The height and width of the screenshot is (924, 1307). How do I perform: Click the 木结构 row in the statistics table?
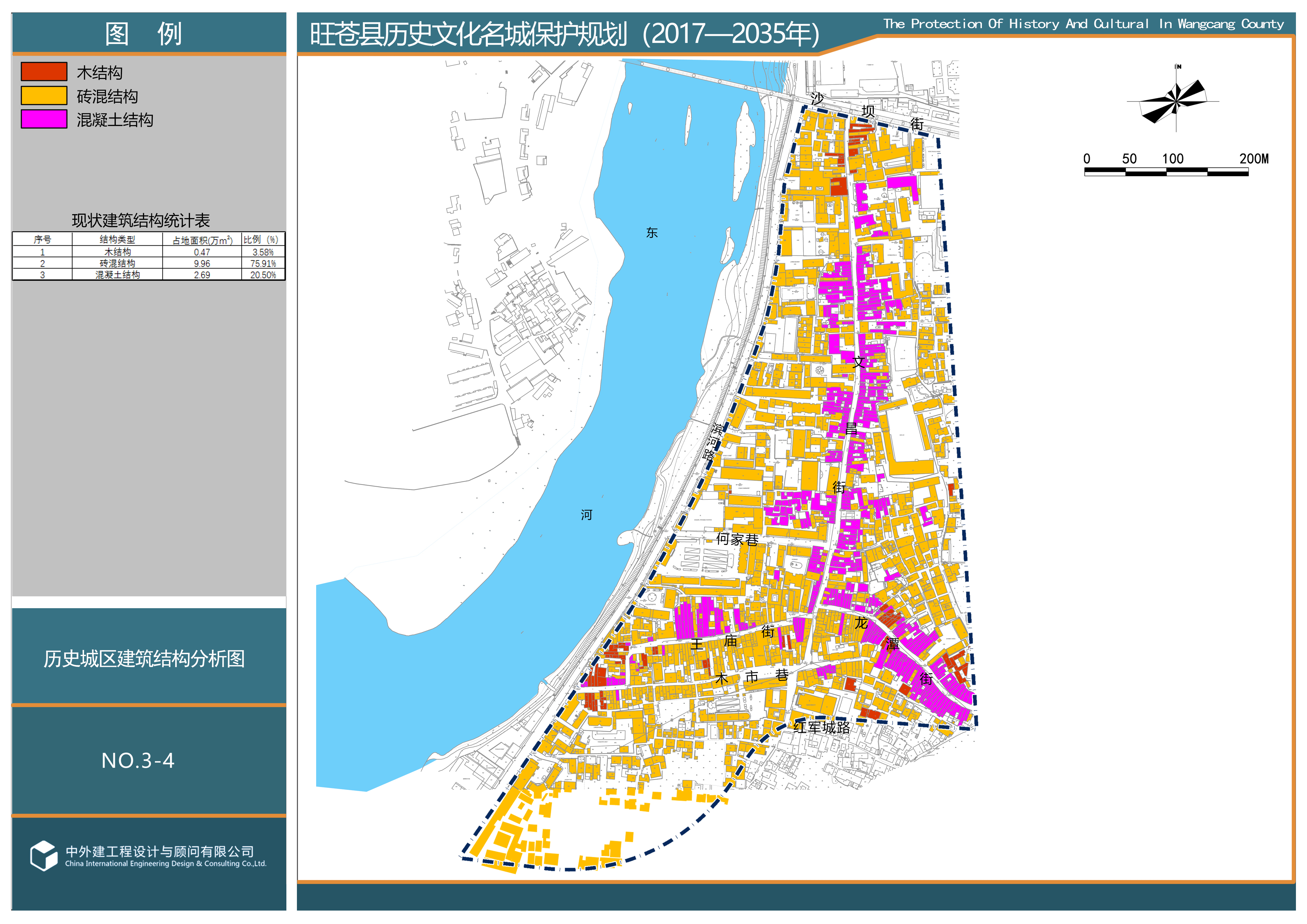[x=117, y=252]
